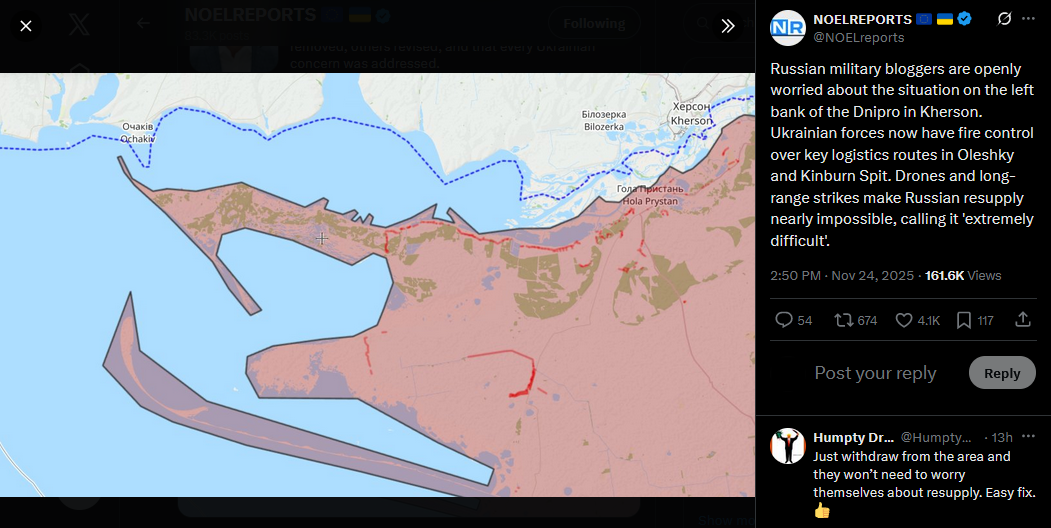Like the post with heart icon 4.1K
The image size is (1051, 528).
tap(918, 320)
